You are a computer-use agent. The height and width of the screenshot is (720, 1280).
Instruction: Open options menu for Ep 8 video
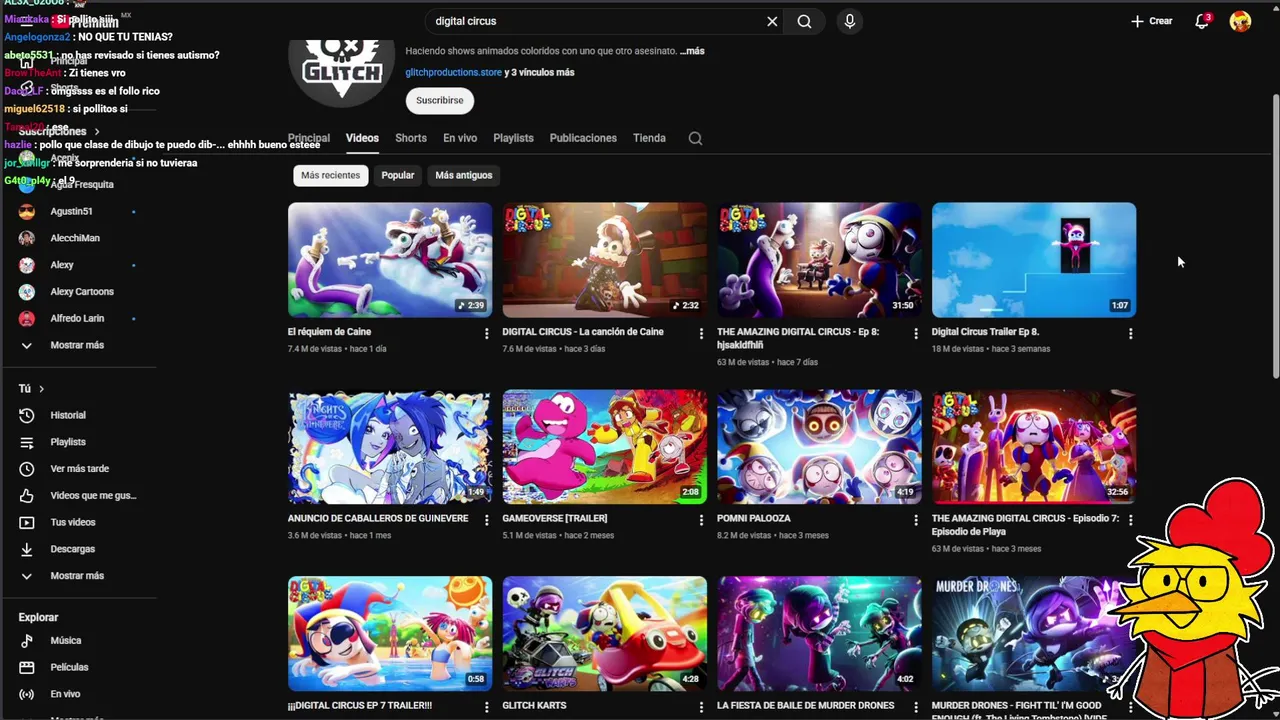tap(916, 334)
